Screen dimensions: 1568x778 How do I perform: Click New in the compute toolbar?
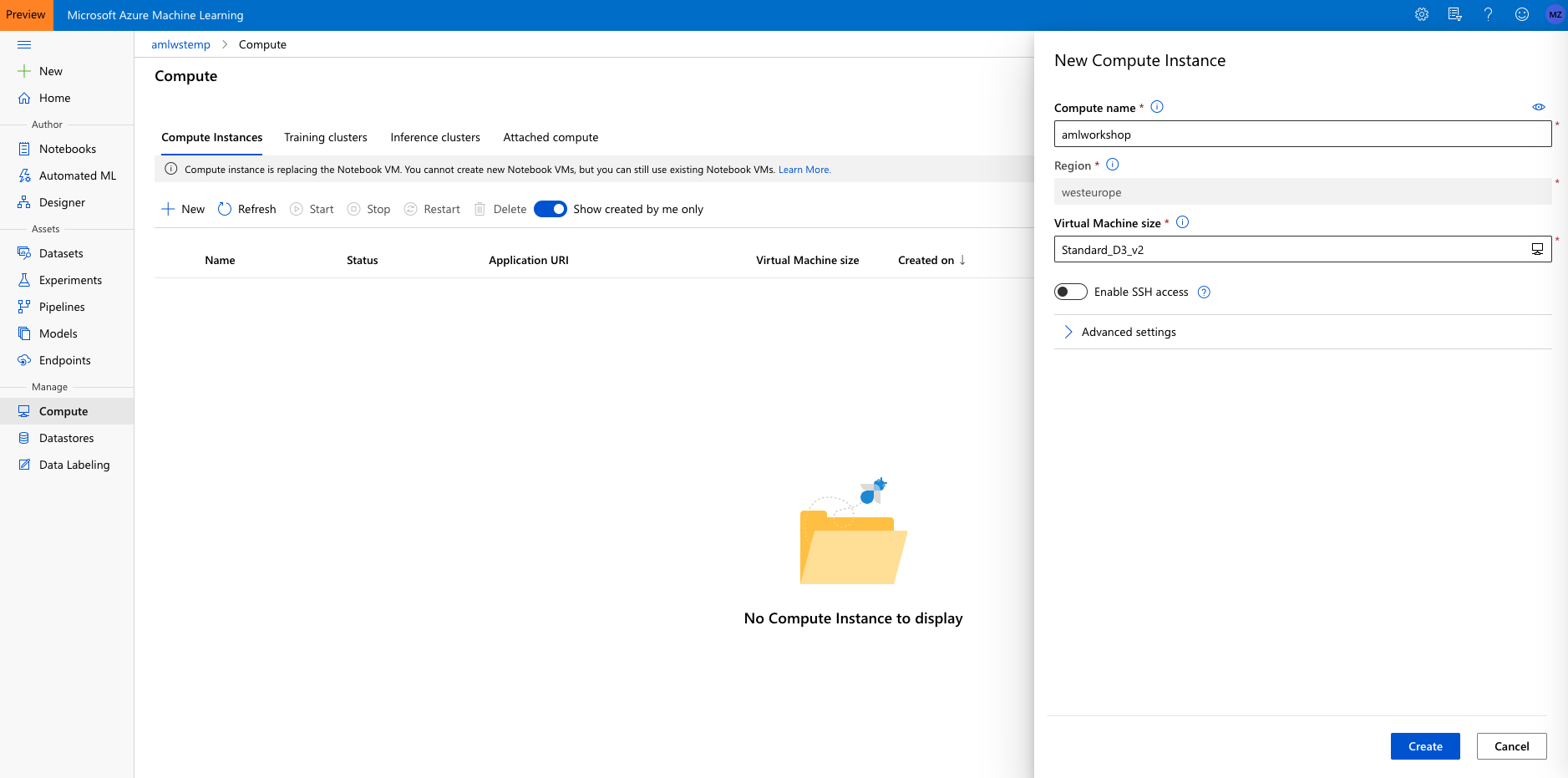click(x=183, y=209)
